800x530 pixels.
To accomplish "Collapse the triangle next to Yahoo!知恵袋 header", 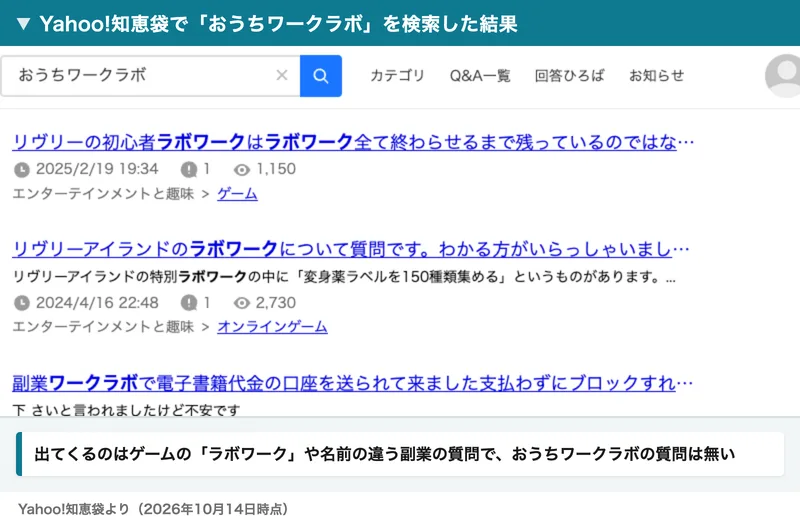I will (x=23, y=24).
